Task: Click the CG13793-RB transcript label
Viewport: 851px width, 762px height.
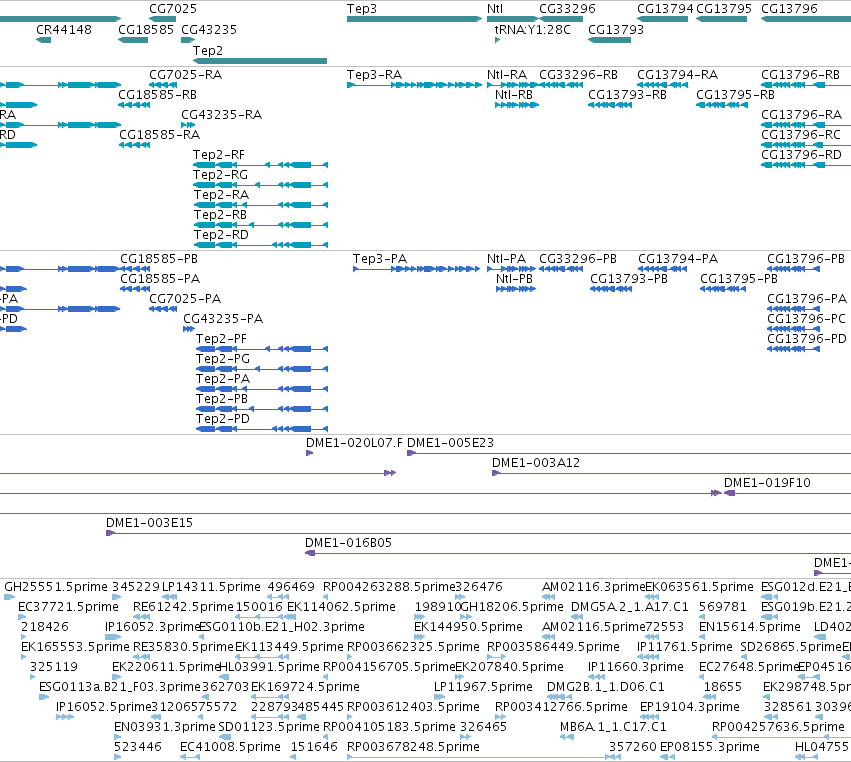Action: pyautogui.click(x=627, y=94)
